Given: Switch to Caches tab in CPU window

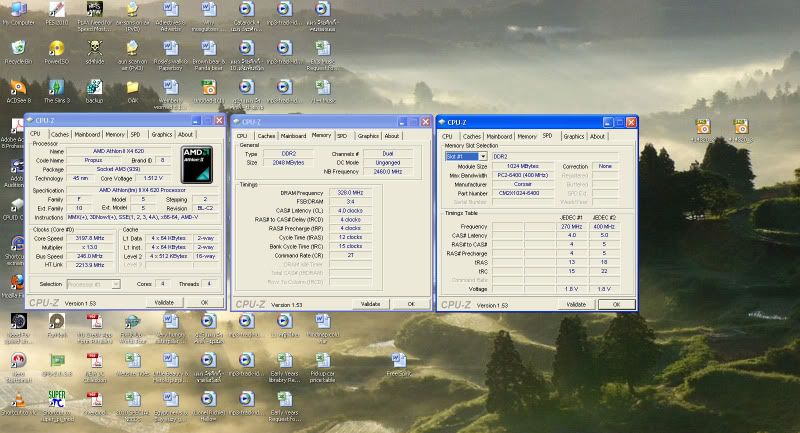Looking at the screenshot, I should tap(60, 134).
